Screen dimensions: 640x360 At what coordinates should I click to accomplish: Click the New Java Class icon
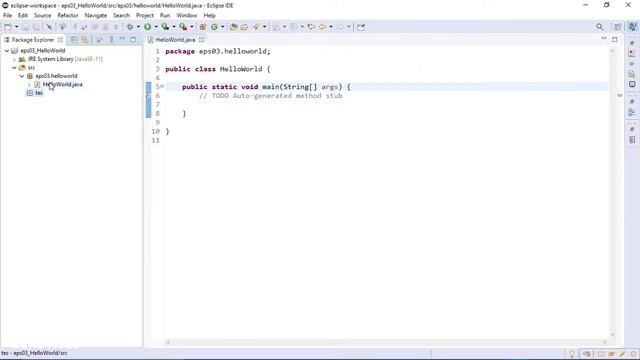coord(214,27)
